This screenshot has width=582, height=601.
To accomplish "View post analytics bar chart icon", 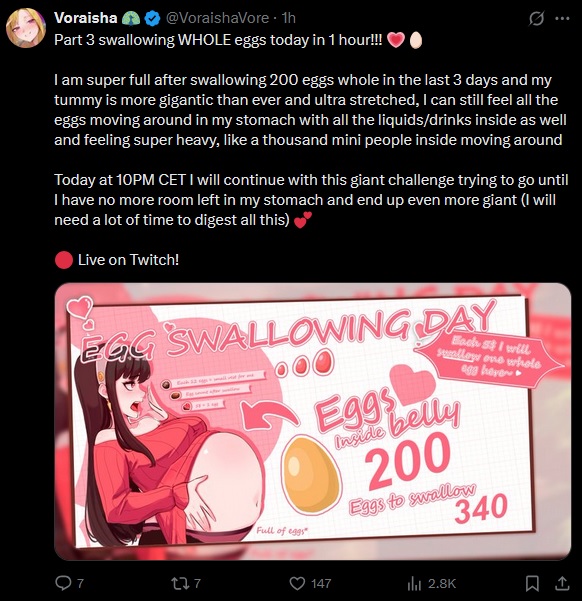I will [x=414, y=583].
